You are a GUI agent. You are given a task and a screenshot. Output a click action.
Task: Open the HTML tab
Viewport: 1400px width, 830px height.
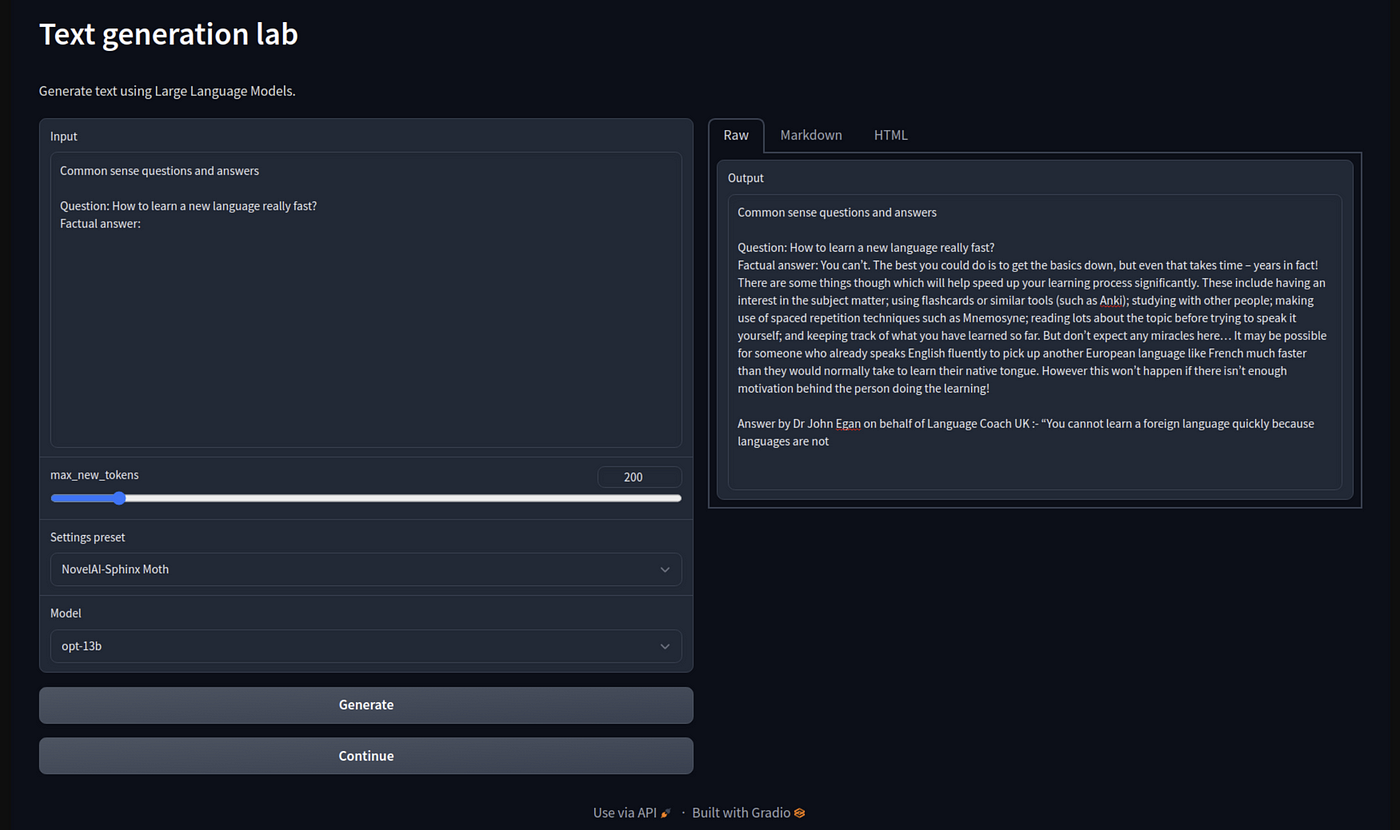click(891, 135)
